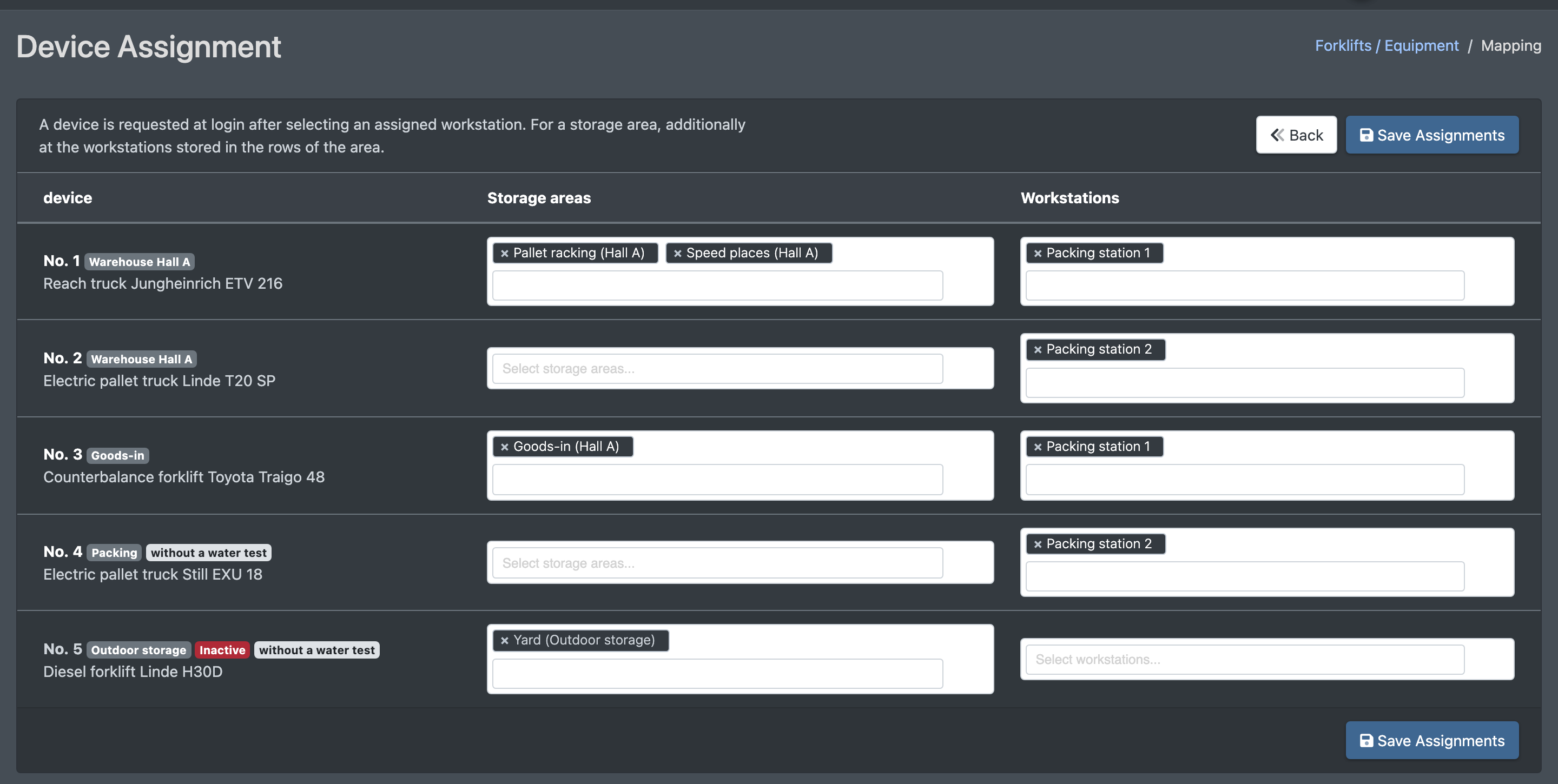Click the Outdoor storage badge

138,650
